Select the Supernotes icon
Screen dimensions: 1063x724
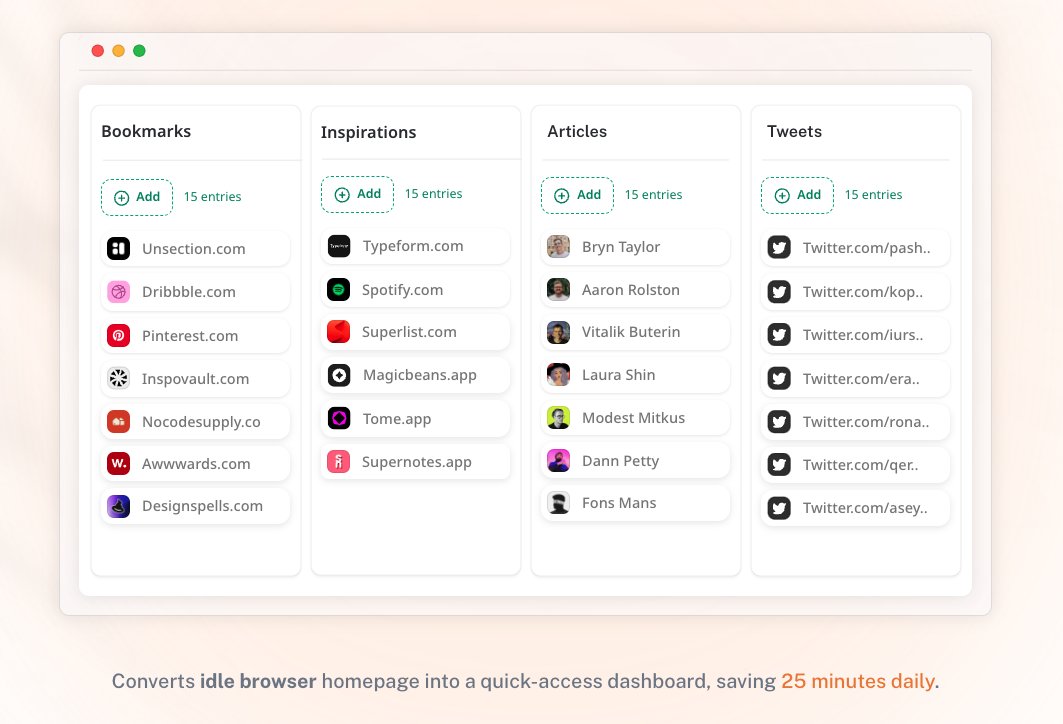(339, 461)
